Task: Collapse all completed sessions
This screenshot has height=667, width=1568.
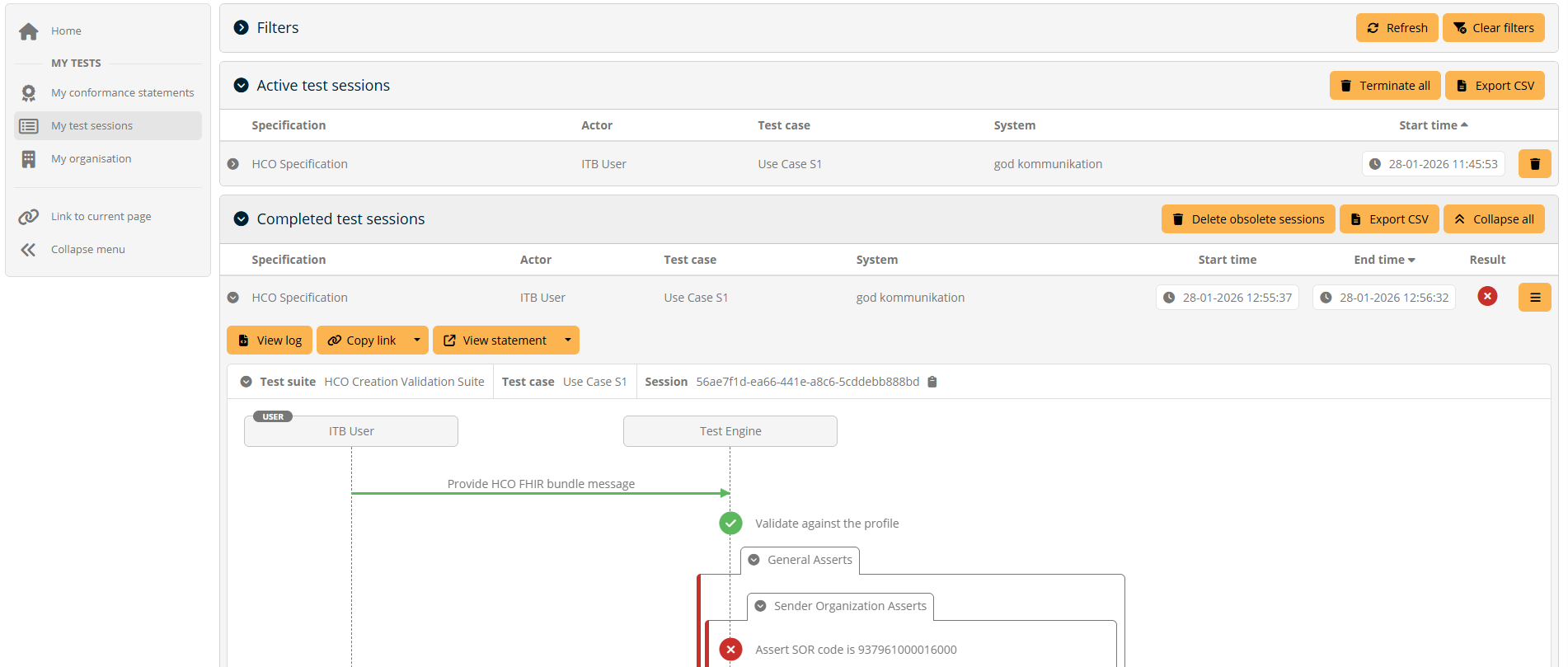Action: click(x=1494, y=219)
